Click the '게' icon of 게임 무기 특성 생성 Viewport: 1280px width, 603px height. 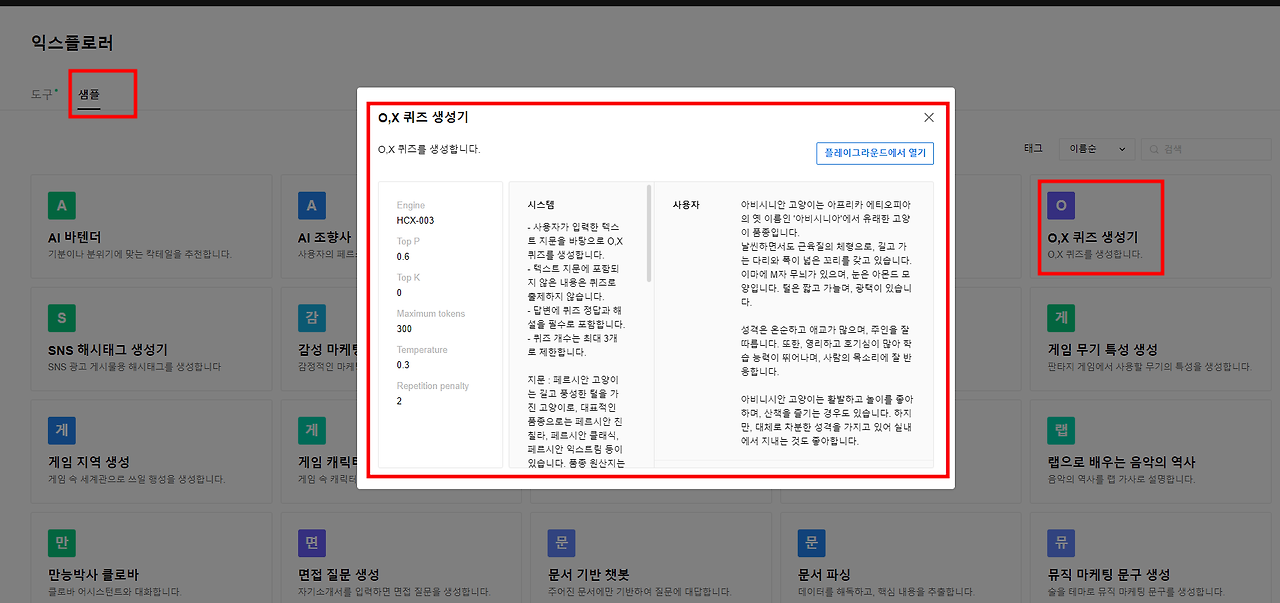pos(1061,318)
